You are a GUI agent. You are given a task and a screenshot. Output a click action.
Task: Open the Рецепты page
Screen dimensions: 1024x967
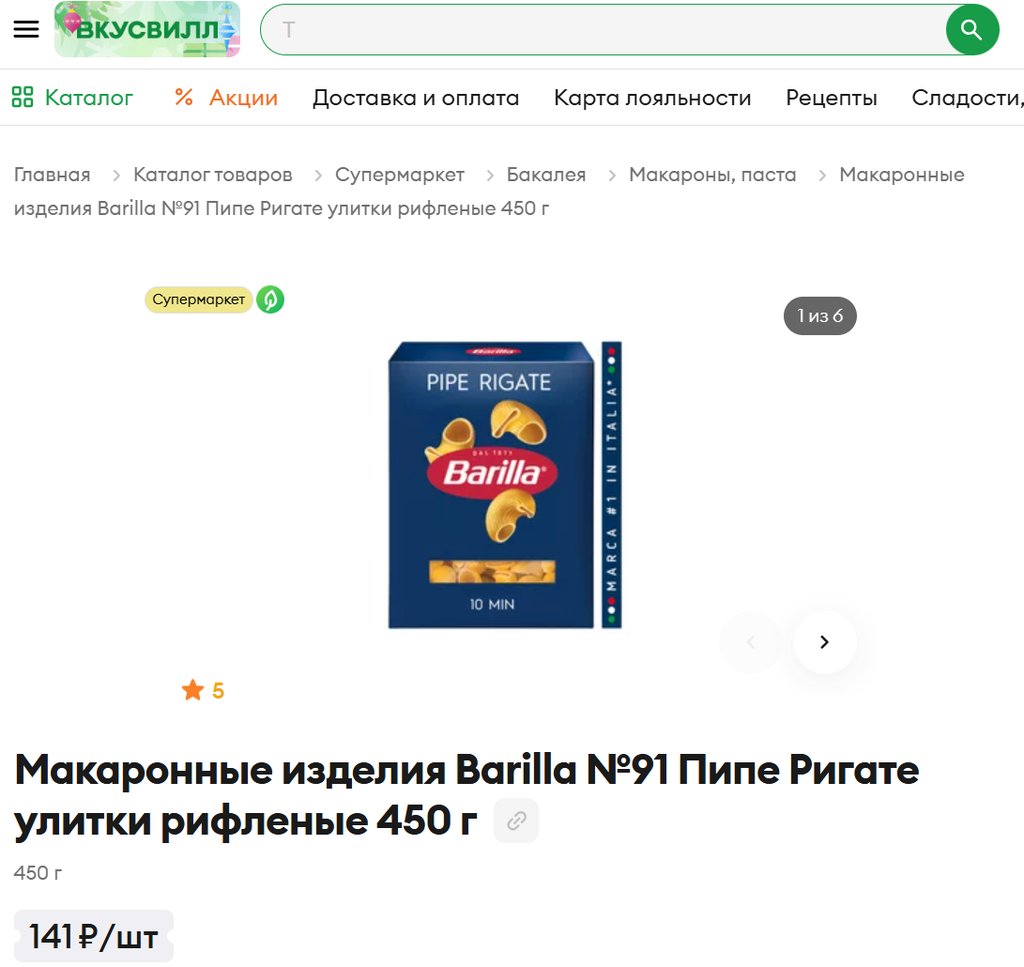tap(831, 97)
